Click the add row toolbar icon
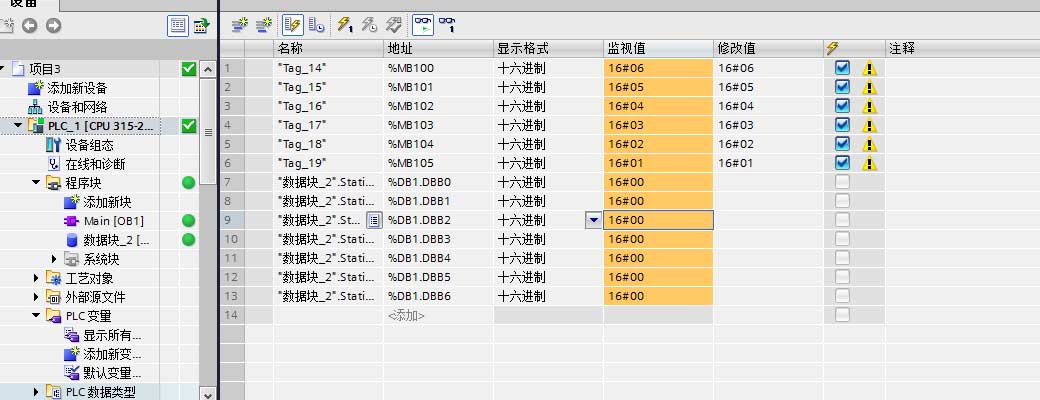 pyautogui.click(x=264, y=25)
